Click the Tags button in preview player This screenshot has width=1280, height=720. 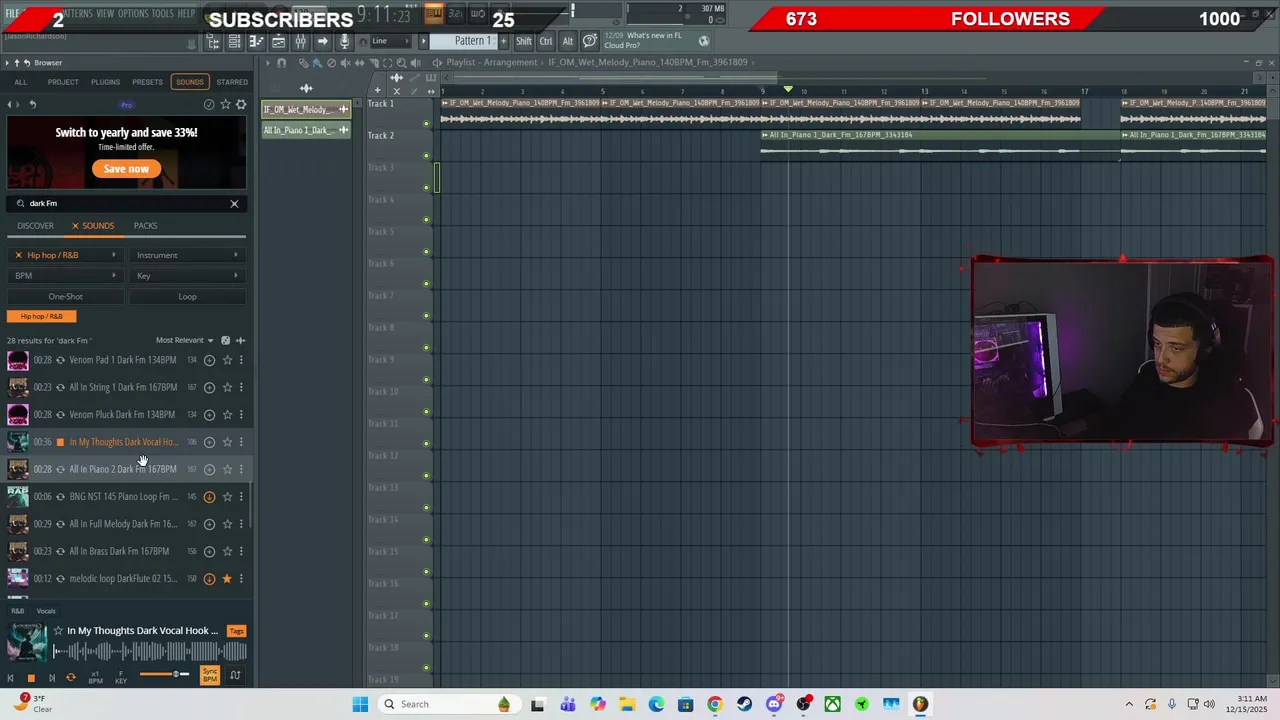click(236, 631)
